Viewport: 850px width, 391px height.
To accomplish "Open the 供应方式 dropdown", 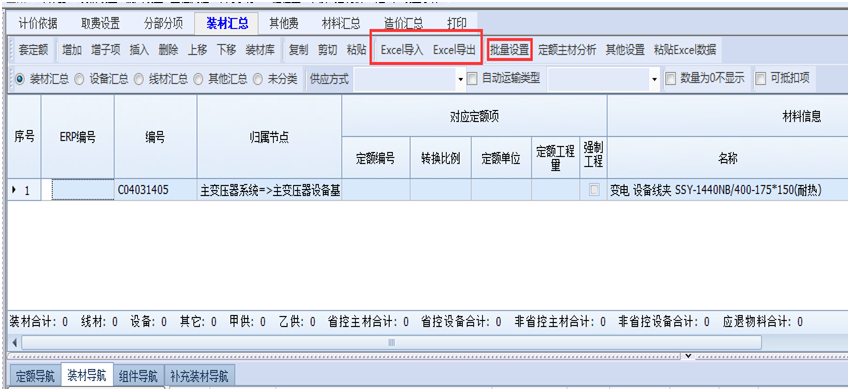I will [x=461, y=80].
